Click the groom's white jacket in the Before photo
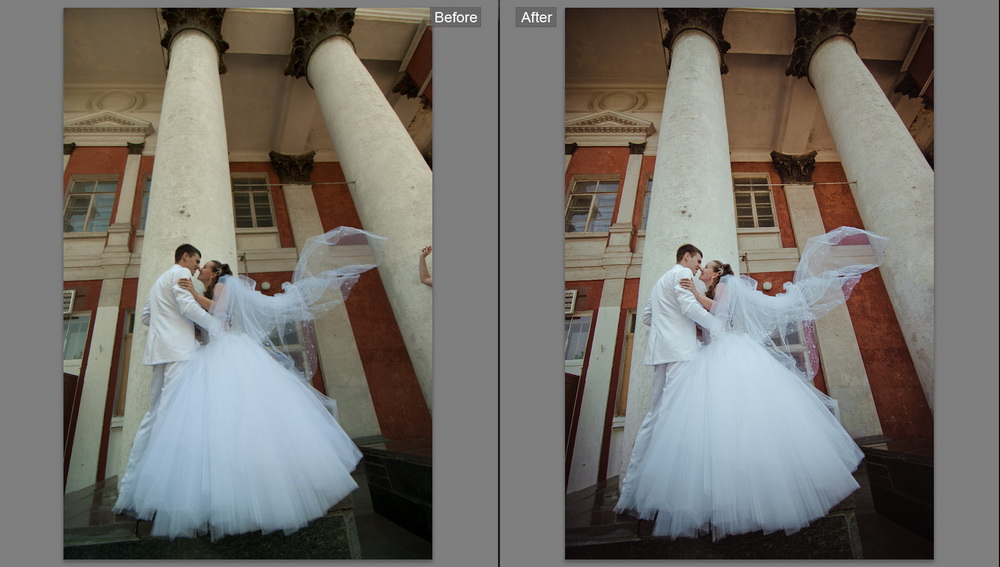1000x567 pixels. click(172, 313)
